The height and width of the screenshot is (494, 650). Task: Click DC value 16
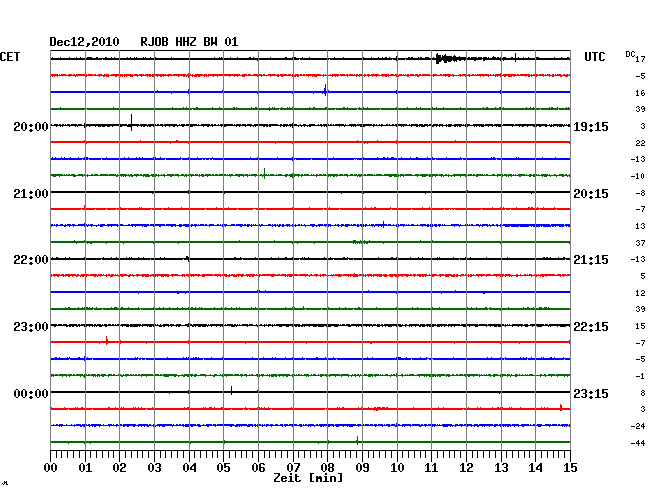[x=640, y=93]
